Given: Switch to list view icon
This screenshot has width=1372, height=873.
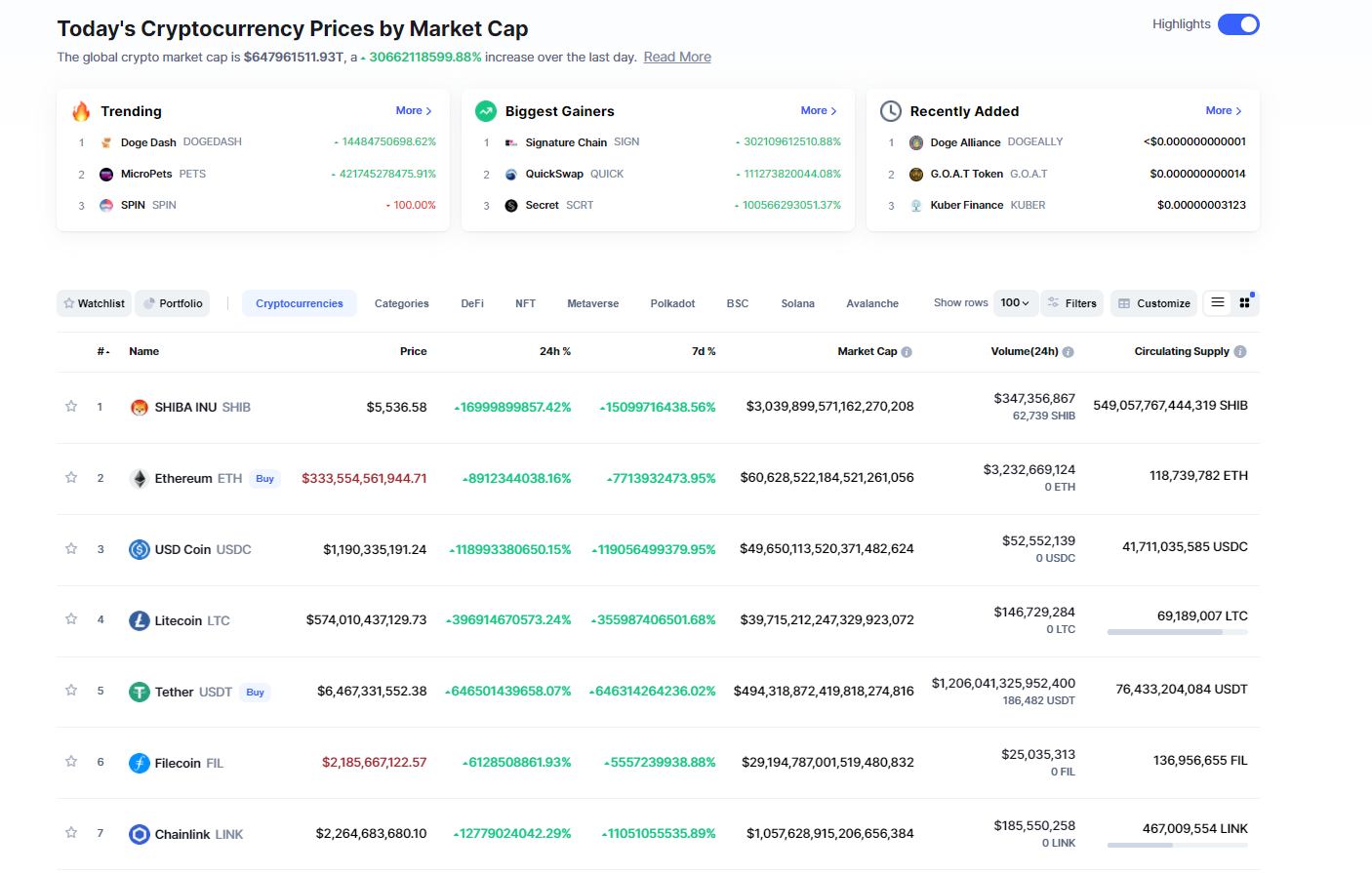Looking at the screenshot, I should [x=1218, y=303].
